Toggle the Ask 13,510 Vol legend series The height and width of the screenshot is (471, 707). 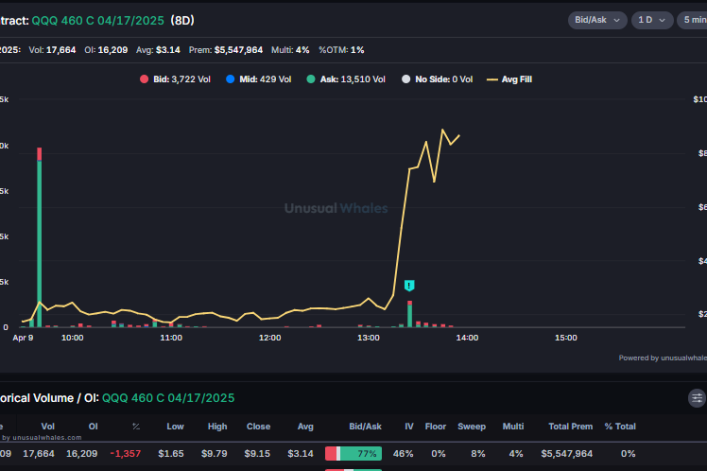tap(346, 79)
